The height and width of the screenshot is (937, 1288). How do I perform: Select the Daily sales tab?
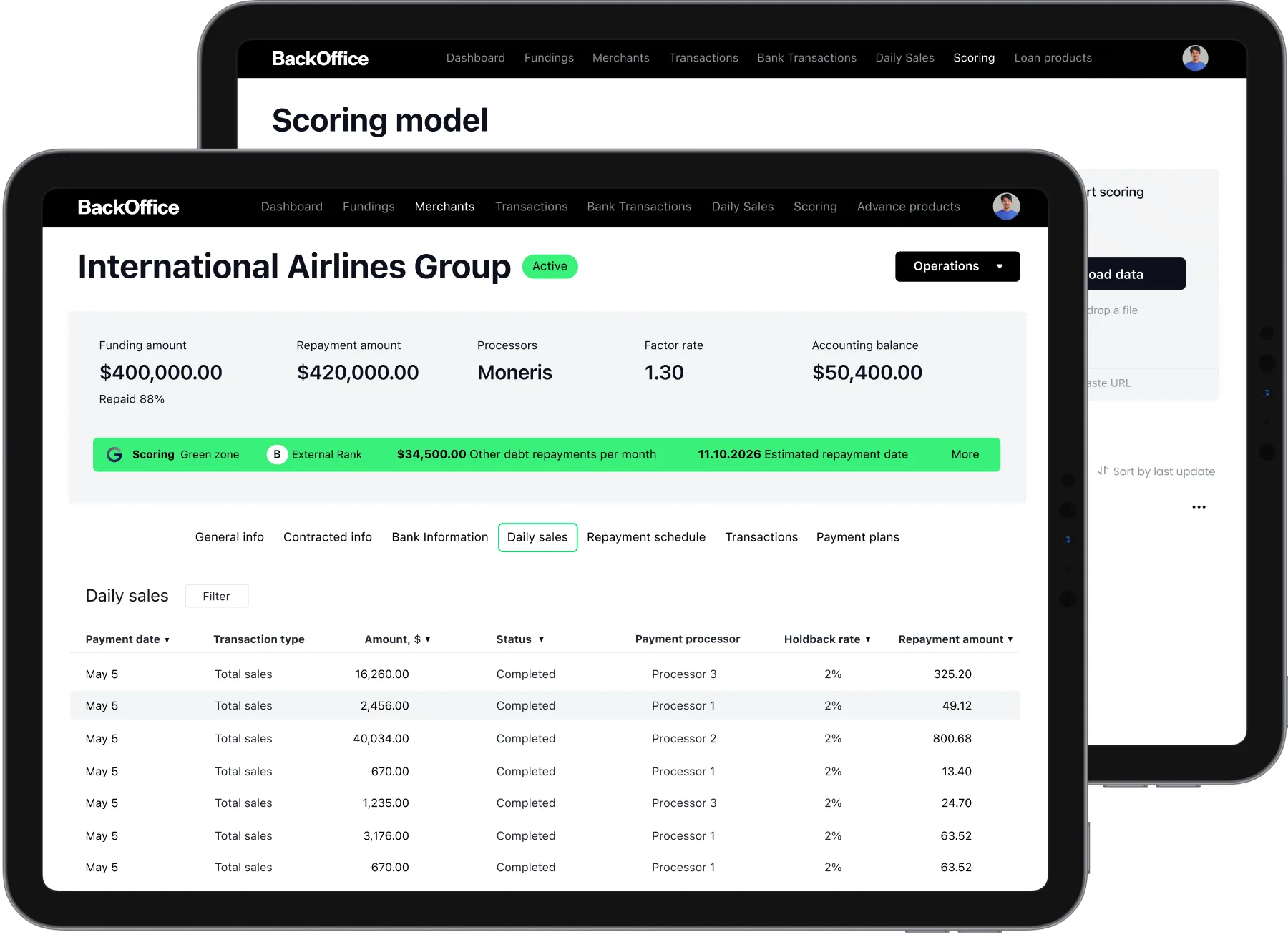click(x=537, y=538)
